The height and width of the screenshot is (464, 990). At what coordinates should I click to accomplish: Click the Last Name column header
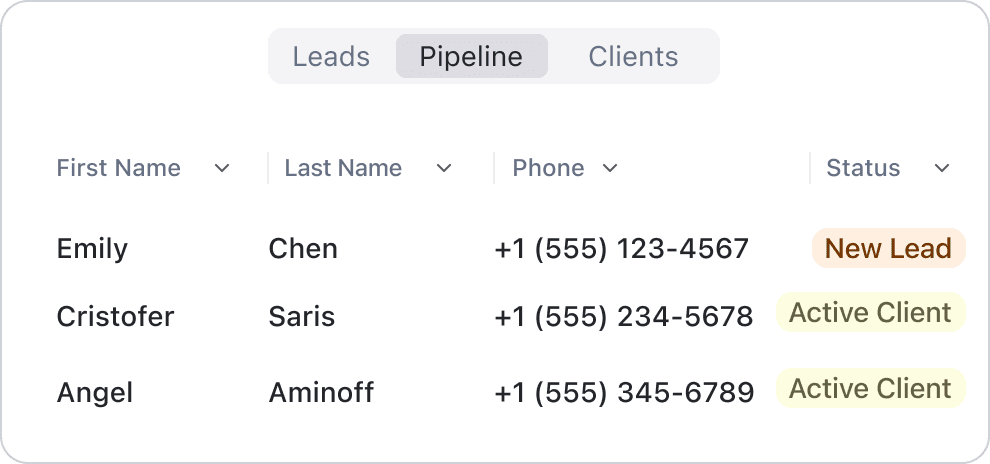pyautogui.click(x=343, y=168)
